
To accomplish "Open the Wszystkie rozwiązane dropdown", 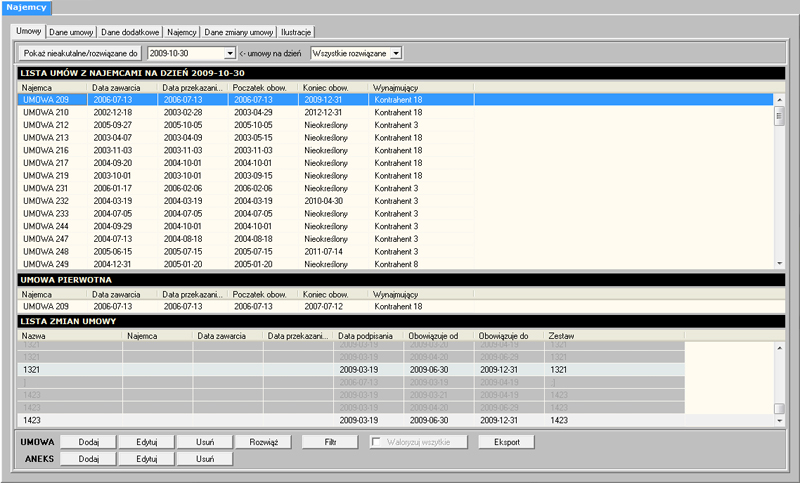I will pyautogui.click(x=396, y=53).
